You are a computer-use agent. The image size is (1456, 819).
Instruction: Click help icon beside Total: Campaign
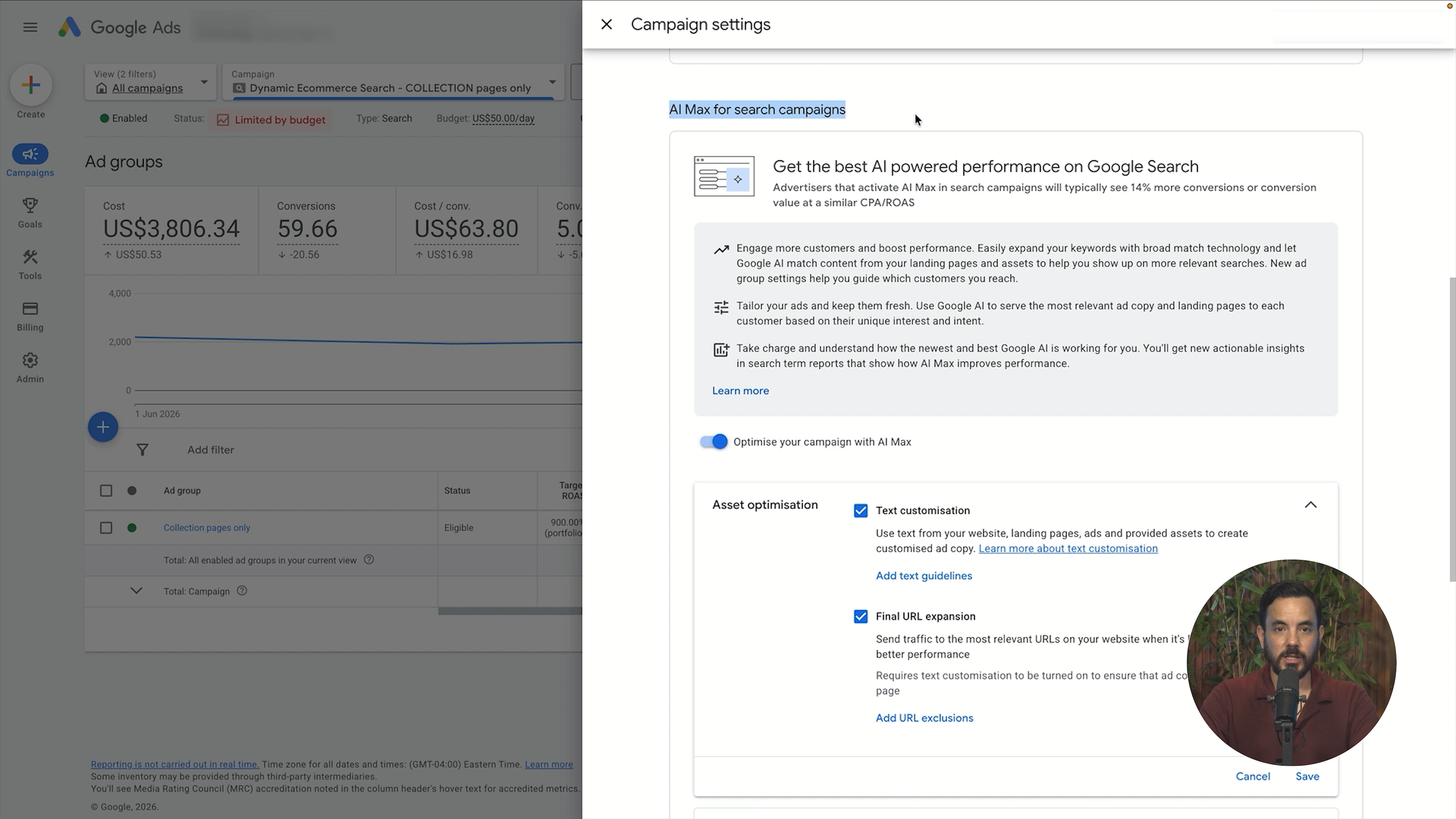point(242,591)
